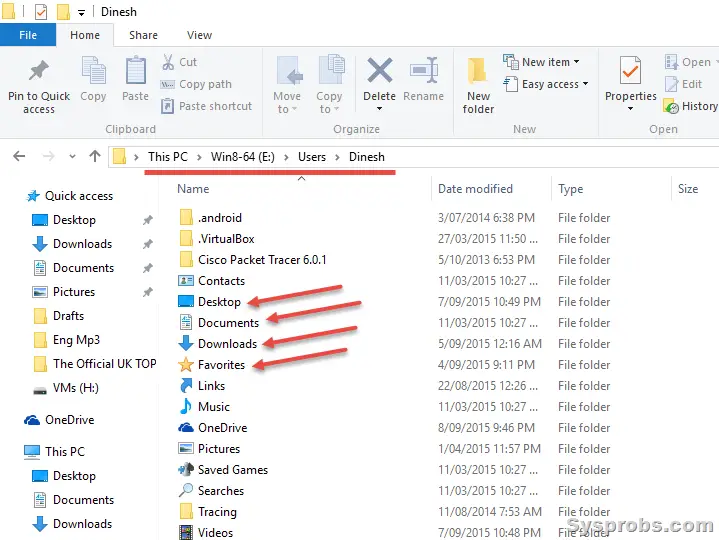The image size is (719, 540).
Task: Click the title bar Properties quick-access icon
Action: pos(41,11)
